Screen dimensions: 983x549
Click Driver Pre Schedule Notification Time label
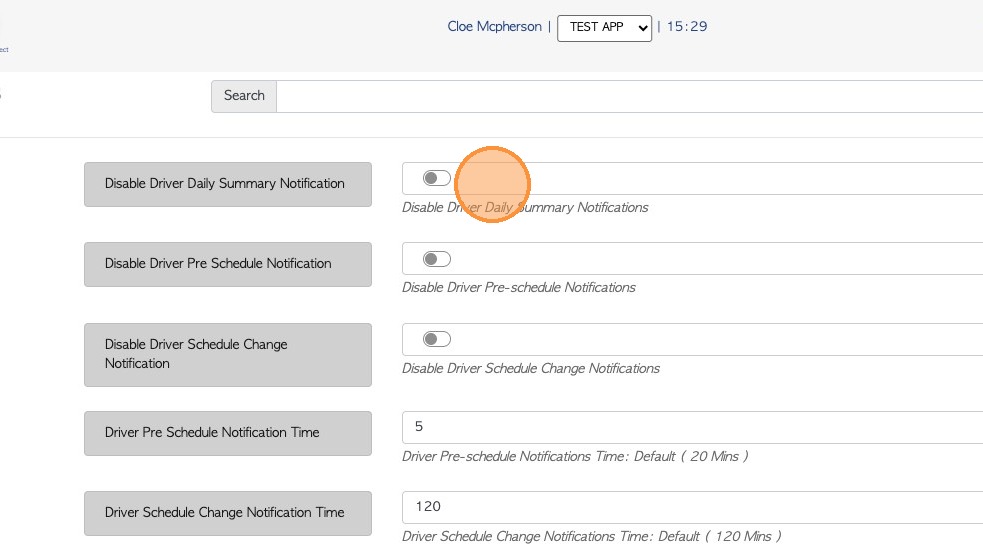[x=228, y=433]
